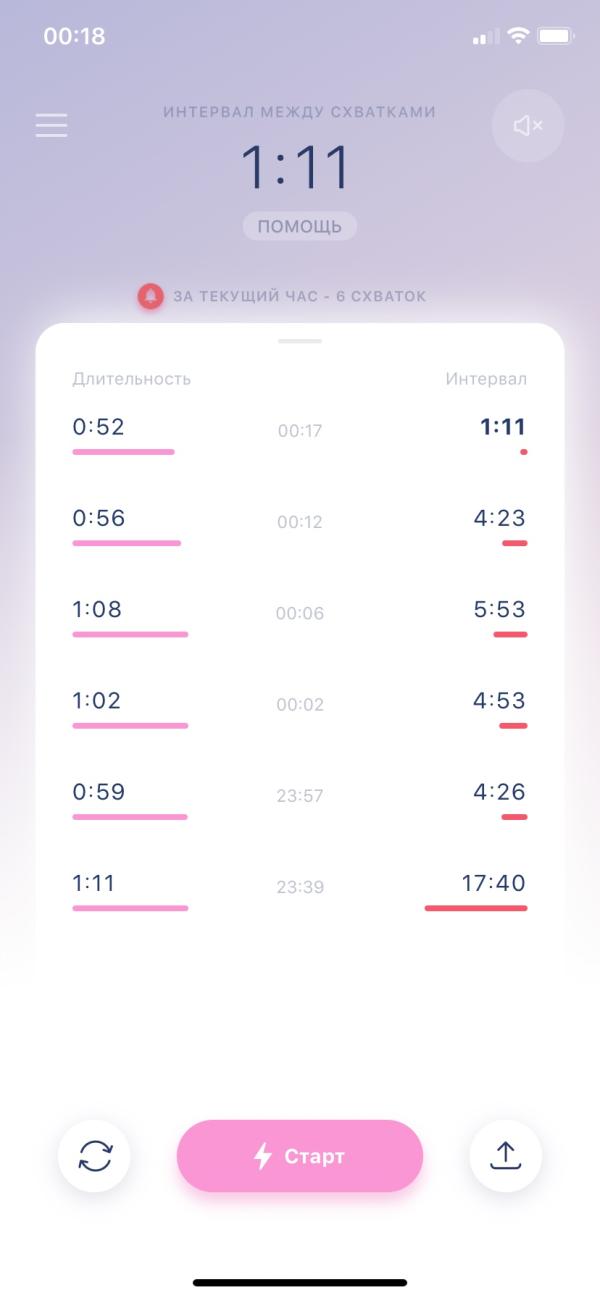The height and width of the screenshot is (1297, 600).
Task: Tap the share upload icon
Action: tap(506, 1156)
